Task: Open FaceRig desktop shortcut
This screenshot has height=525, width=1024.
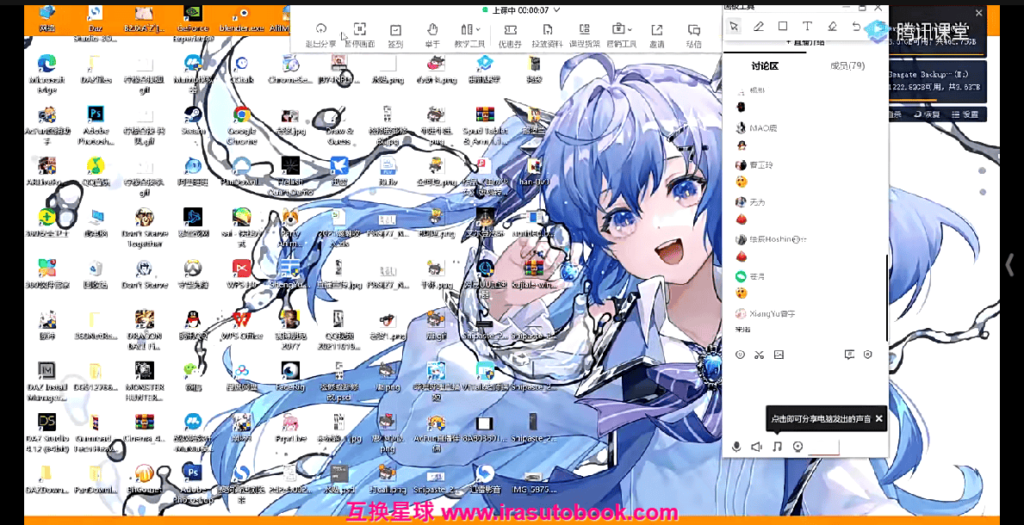Action: tap(291, 376)
